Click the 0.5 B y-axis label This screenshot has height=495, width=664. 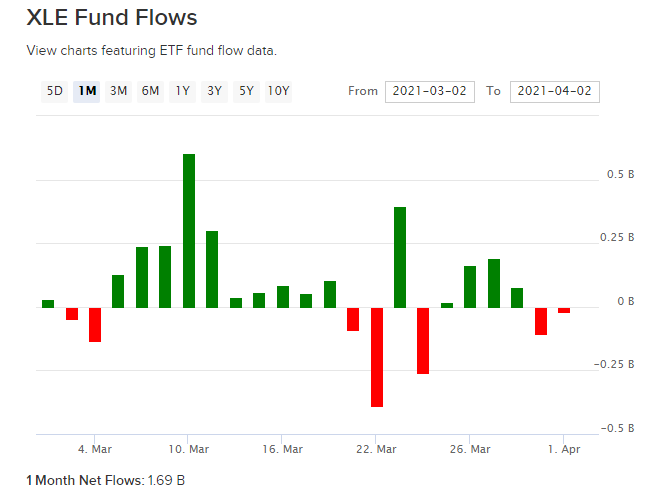click(x=620, y=174)
